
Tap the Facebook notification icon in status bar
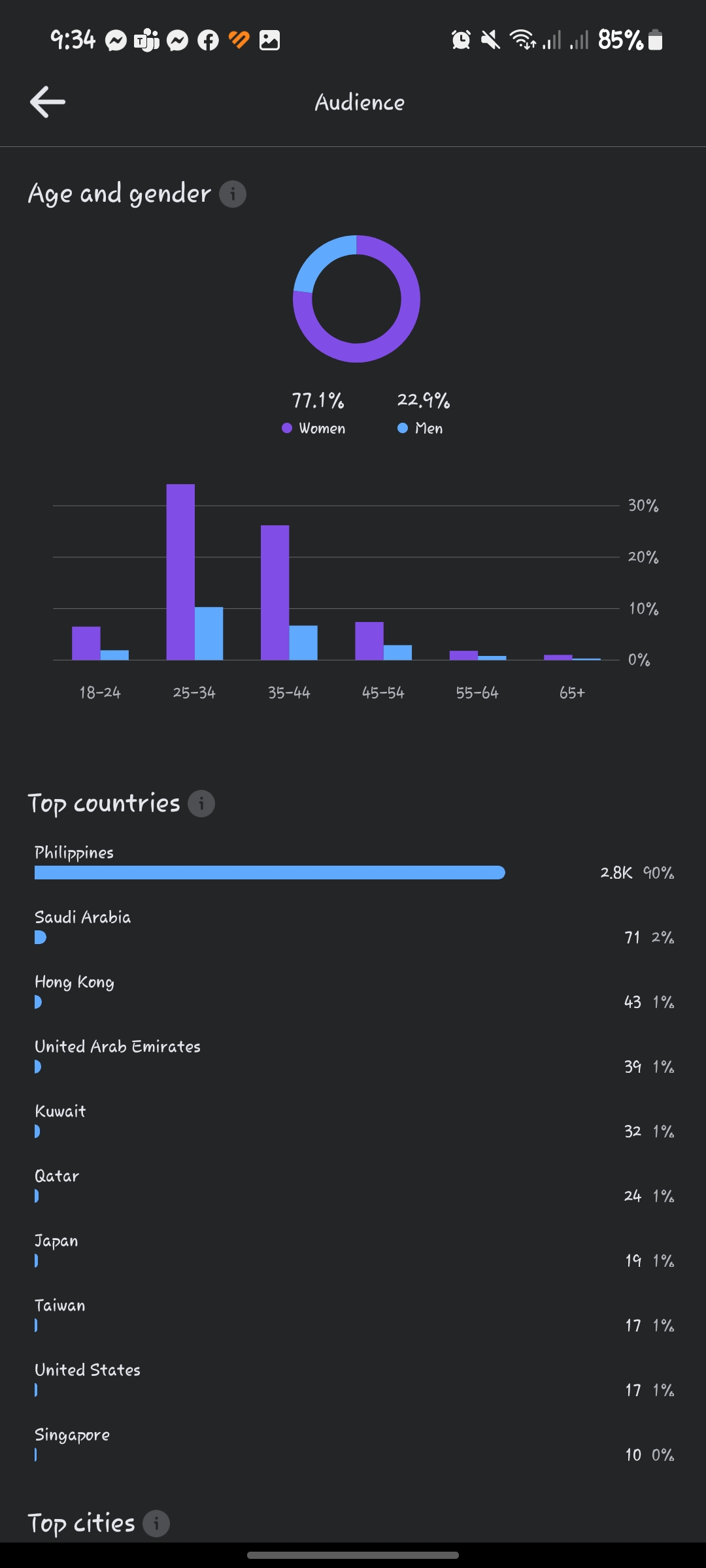click(208, 41)
